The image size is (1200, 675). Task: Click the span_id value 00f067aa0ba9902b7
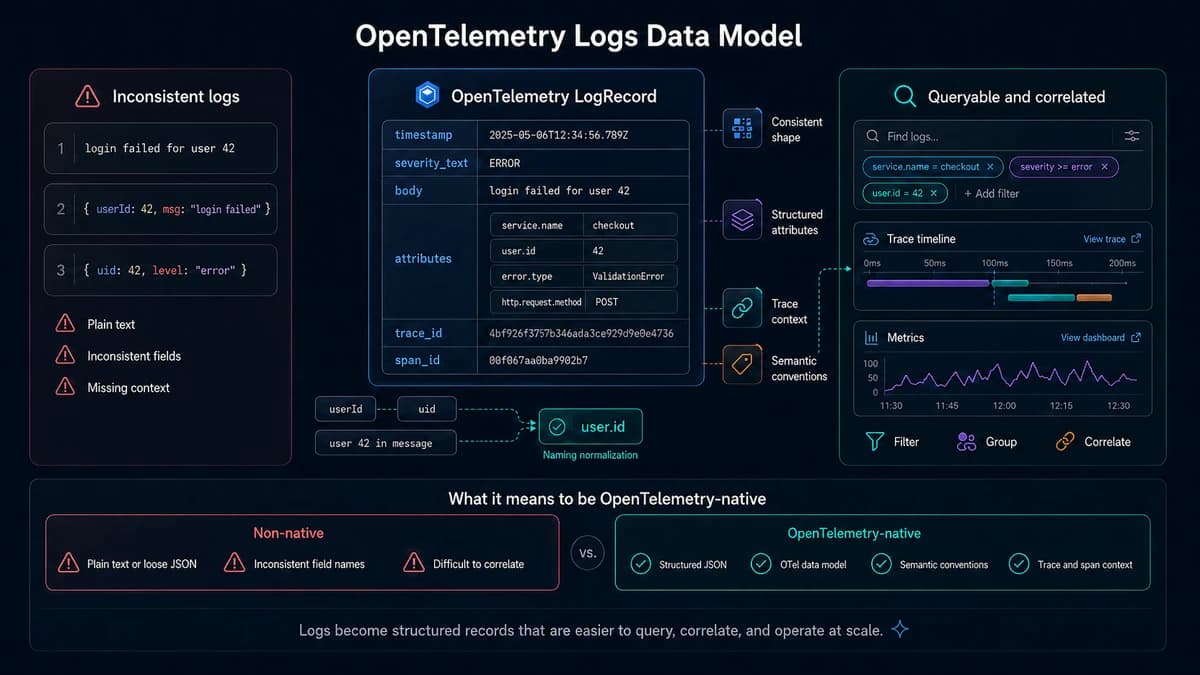click(538, 360)
